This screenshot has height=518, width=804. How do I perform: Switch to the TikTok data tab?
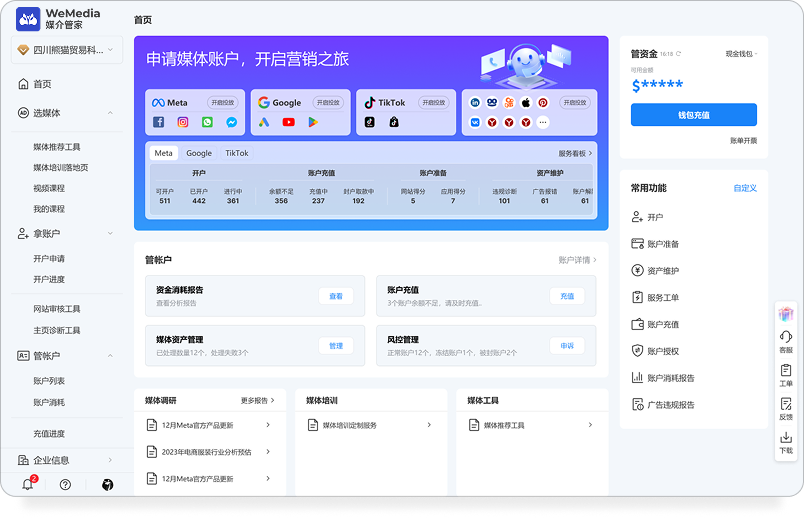click(237, 153)
